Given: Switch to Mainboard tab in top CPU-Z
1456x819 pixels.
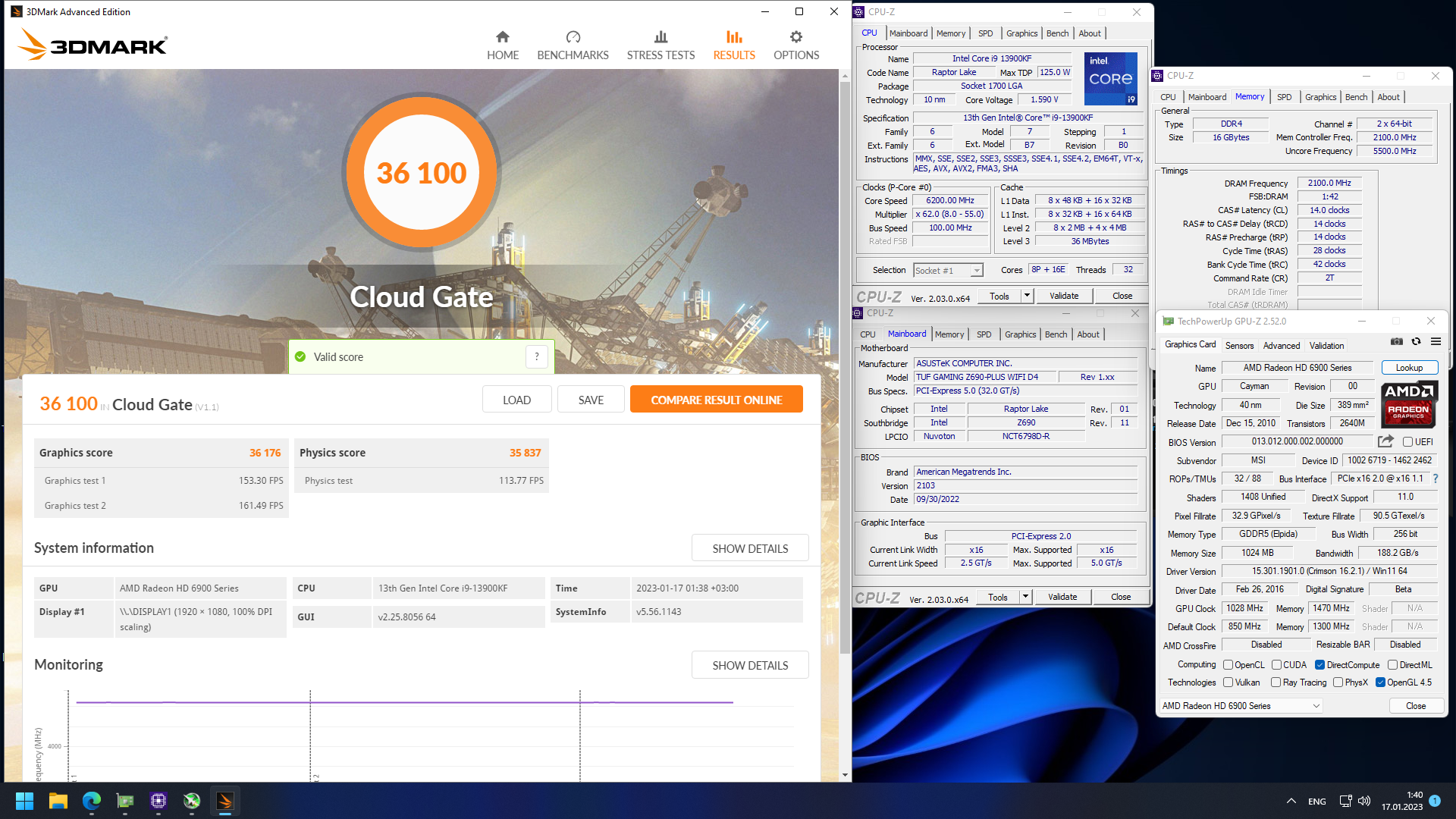Looking at the screenshot, I should [x=908, y=33].
